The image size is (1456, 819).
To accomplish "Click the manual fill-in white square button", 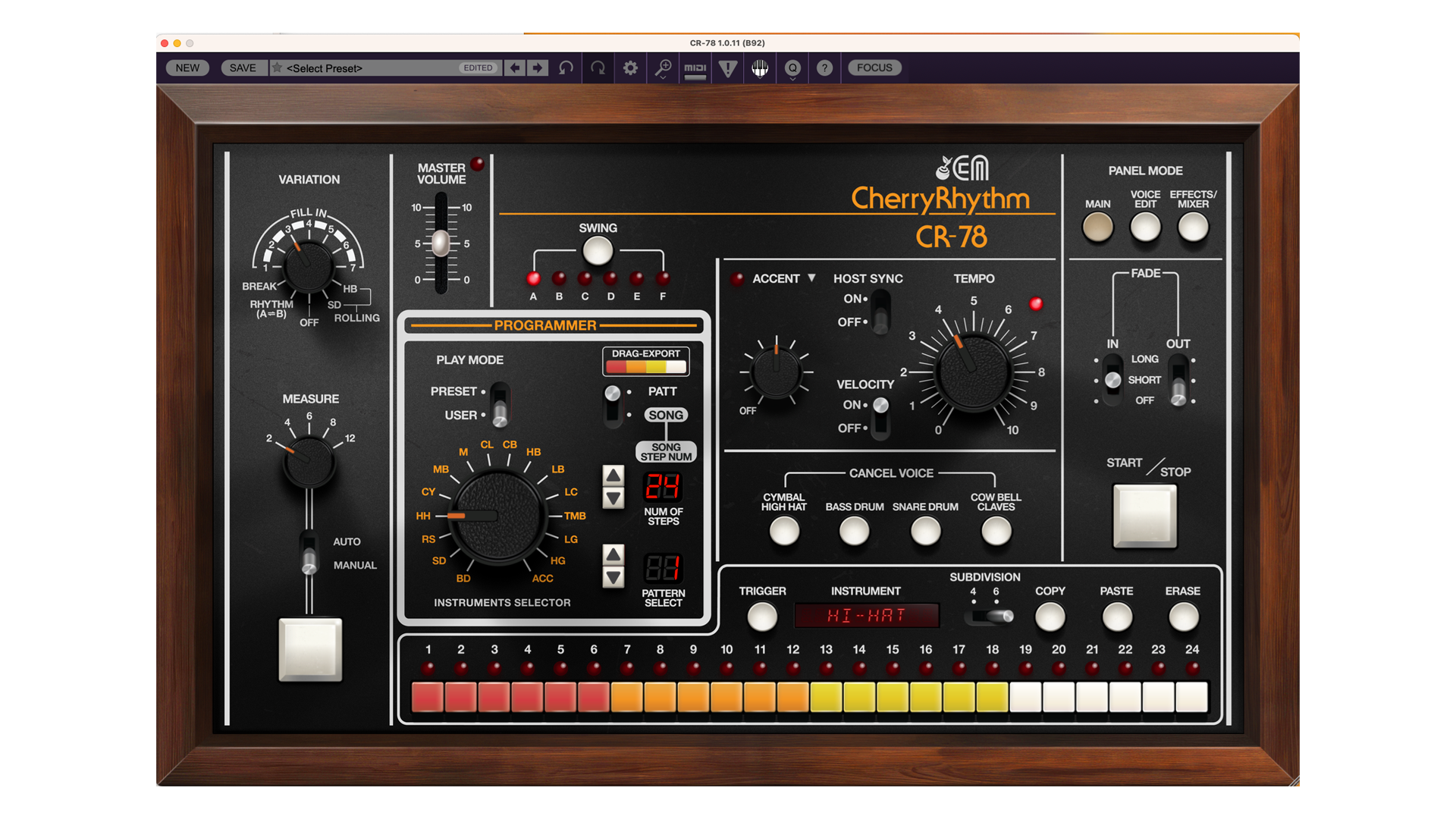I will pos(310,649).
